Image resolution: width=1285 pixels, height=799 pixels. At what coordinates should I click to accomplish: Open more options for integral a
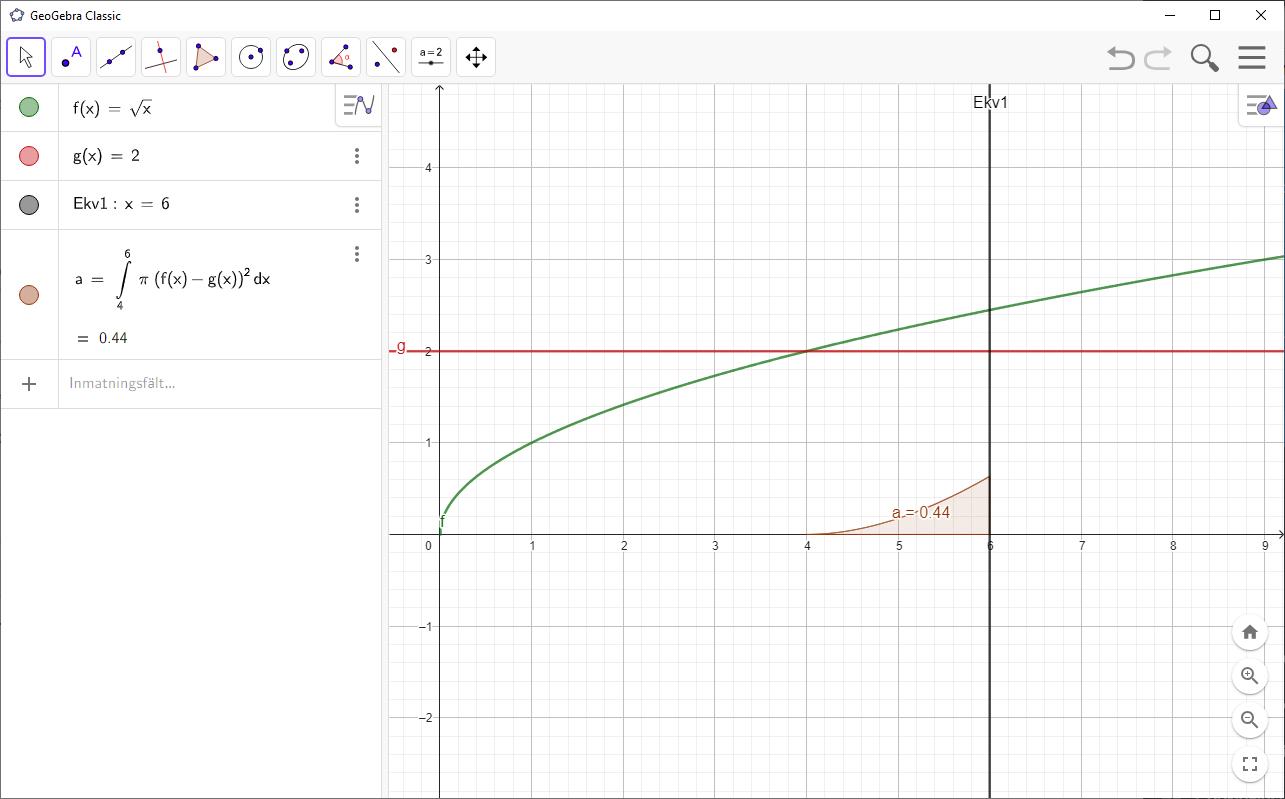357,254
